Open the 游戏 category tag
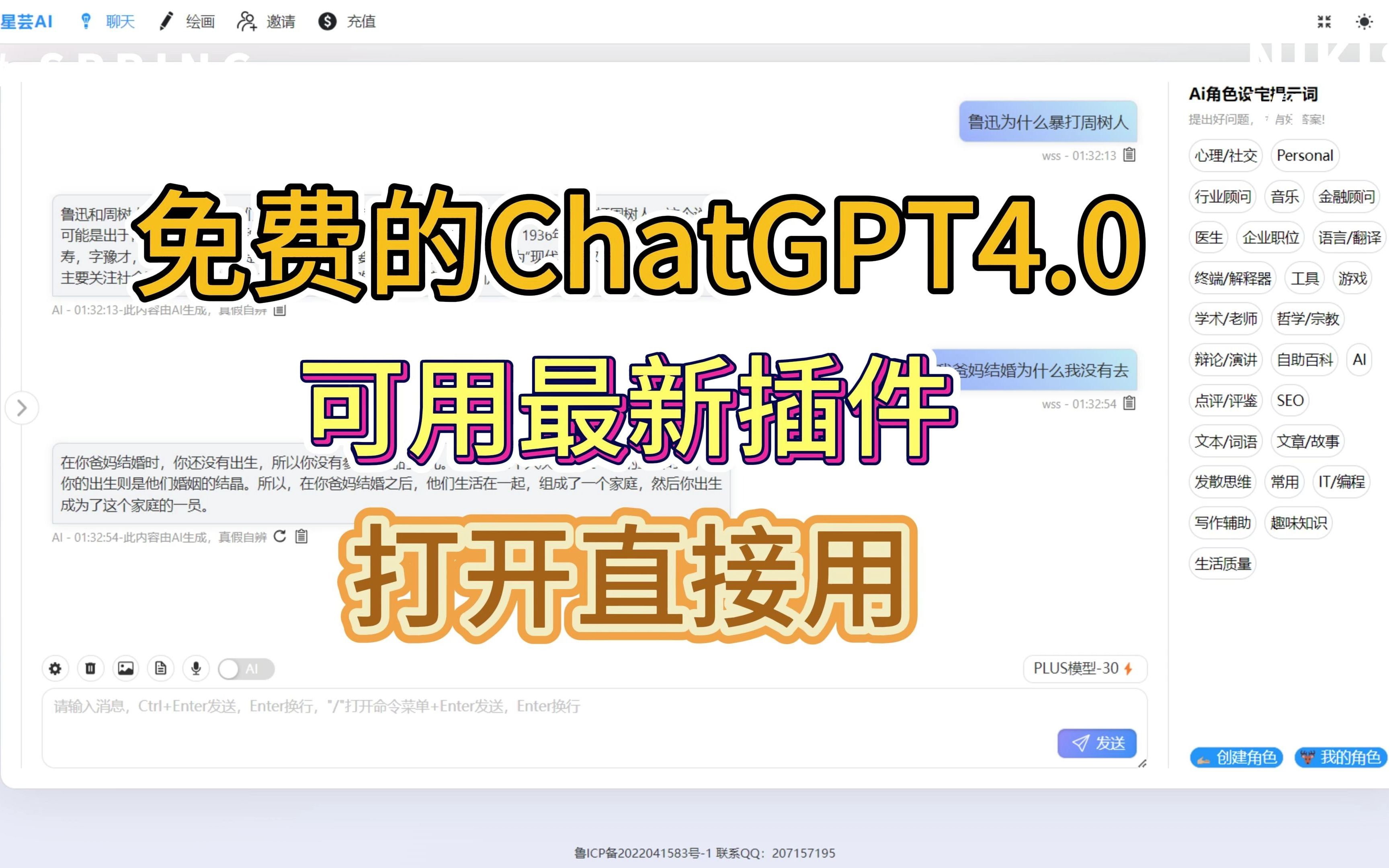Image resolution: width=1389 pixels, height=868 pixels. [1352, 278]
